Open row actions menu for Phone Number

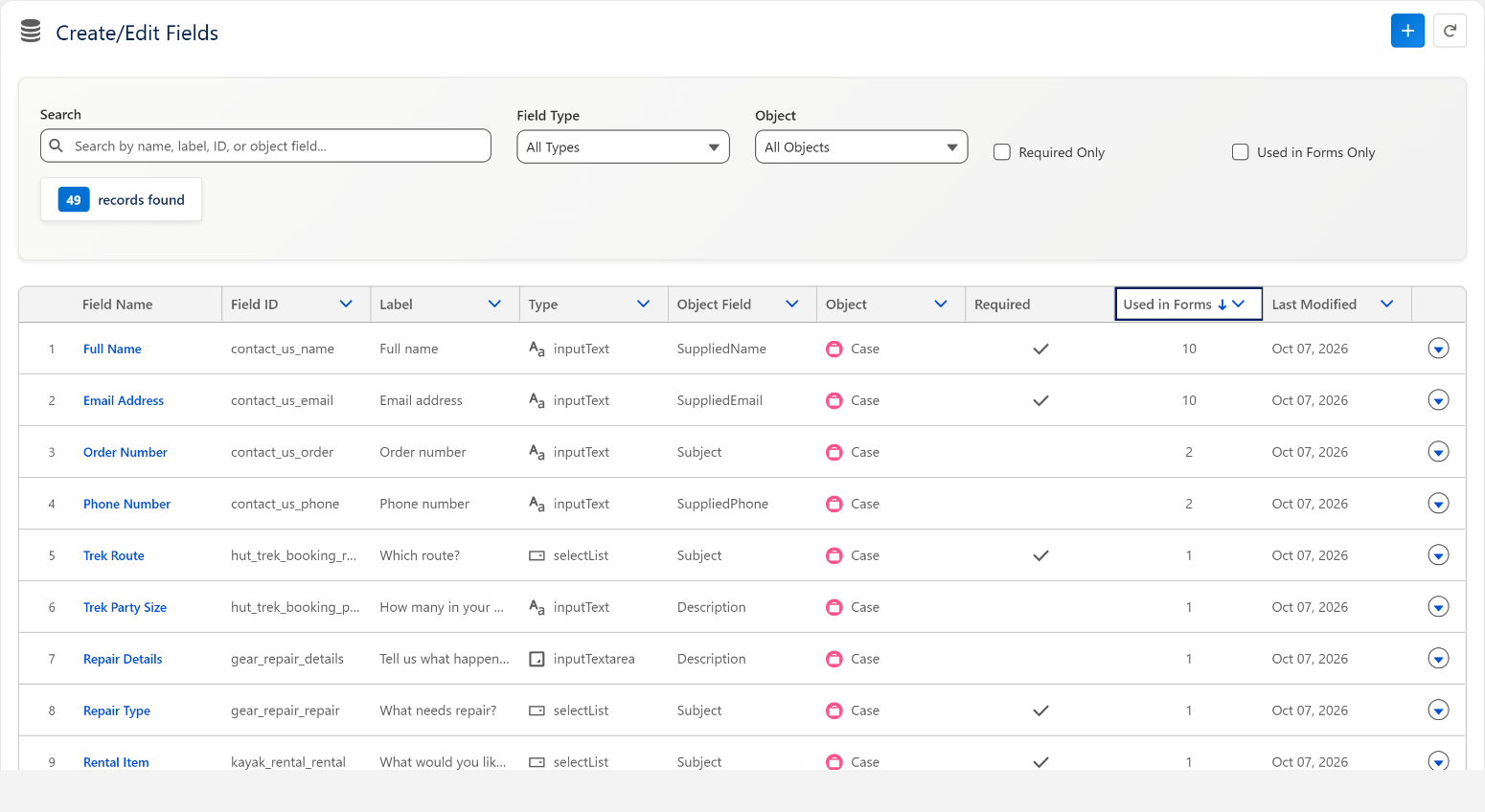[x=1438, y=504]
